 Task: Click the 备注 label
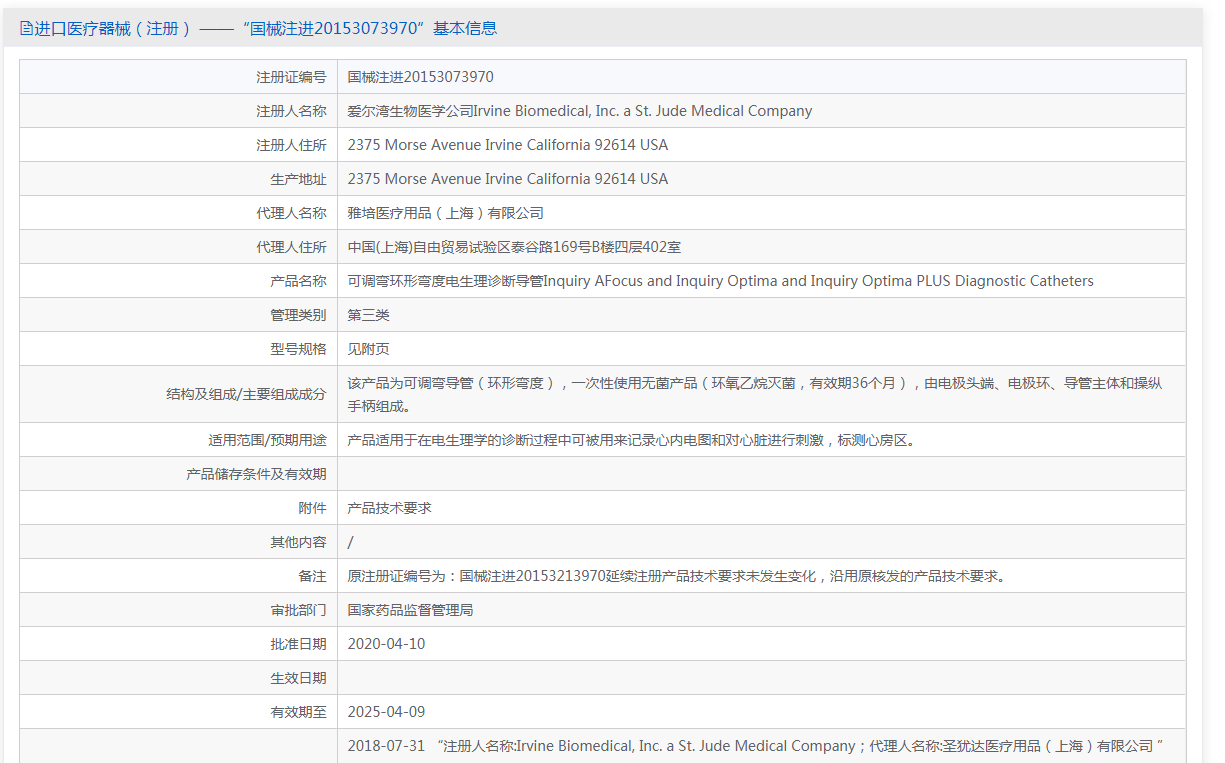(312, 576)
